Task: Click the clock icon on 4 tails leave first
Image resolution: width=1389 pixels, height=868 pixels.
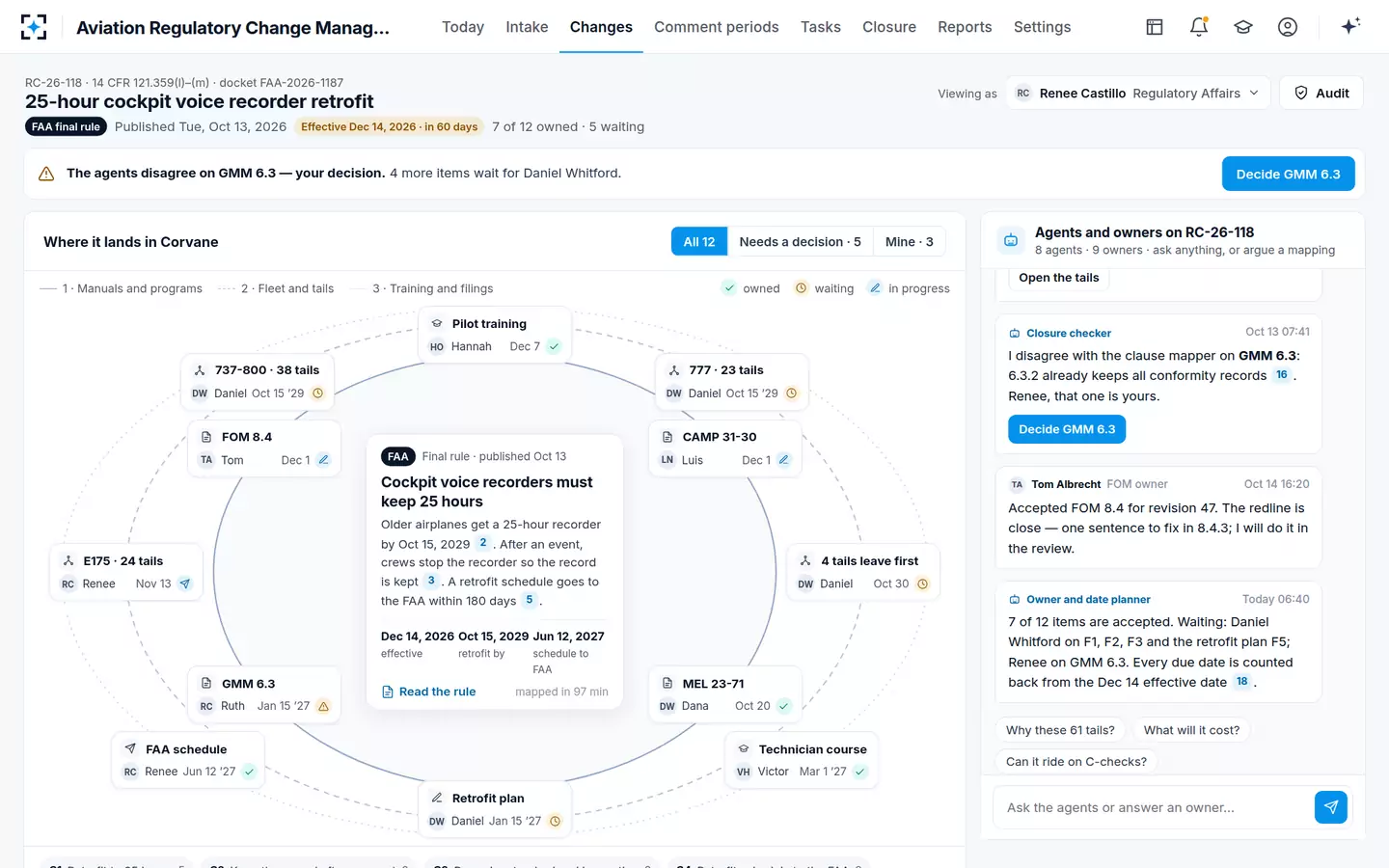Action: click(x=922, y=583)
